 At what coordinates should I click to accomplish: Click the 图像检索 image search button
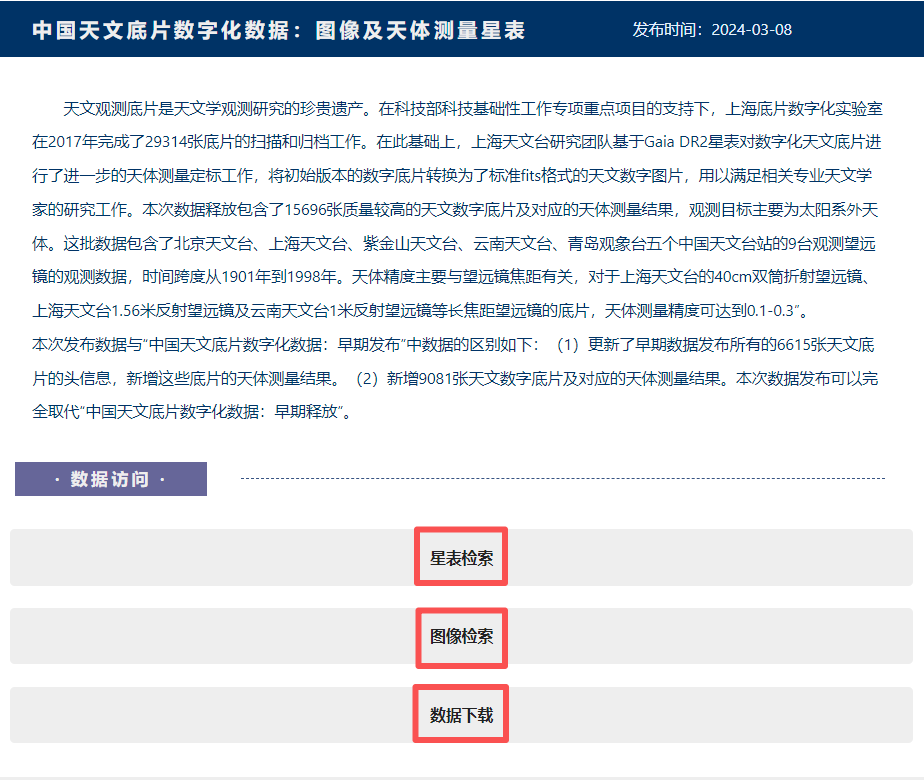(461, 636)
